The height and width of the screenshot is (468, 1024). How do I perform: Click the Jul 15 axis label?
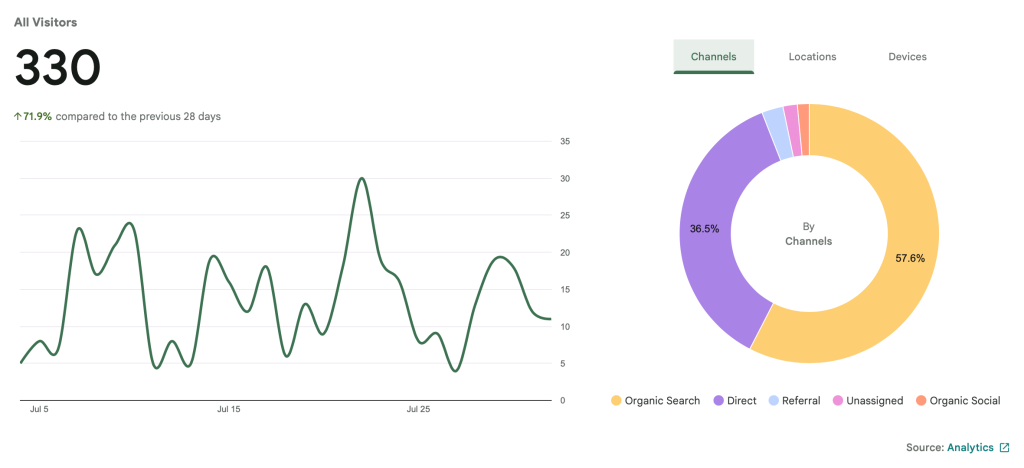click(x=228, y=409)
